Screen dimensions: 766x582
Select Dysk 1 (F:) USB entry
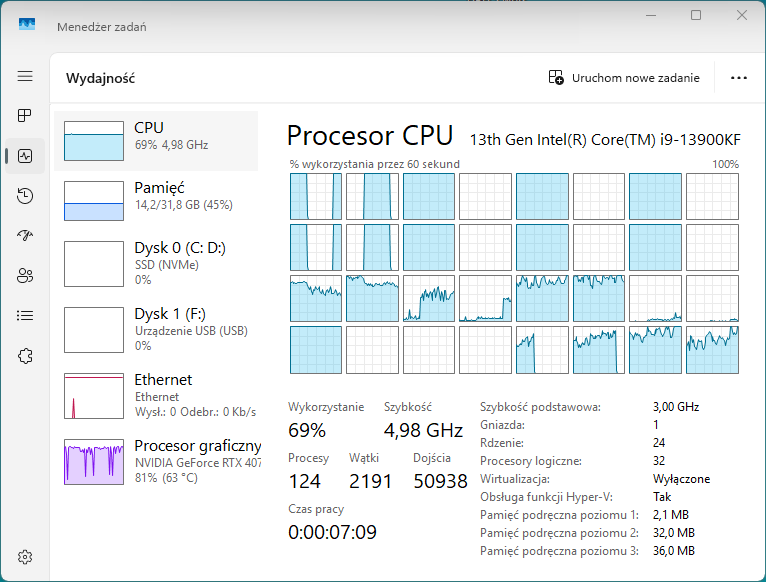coord(156,328)
